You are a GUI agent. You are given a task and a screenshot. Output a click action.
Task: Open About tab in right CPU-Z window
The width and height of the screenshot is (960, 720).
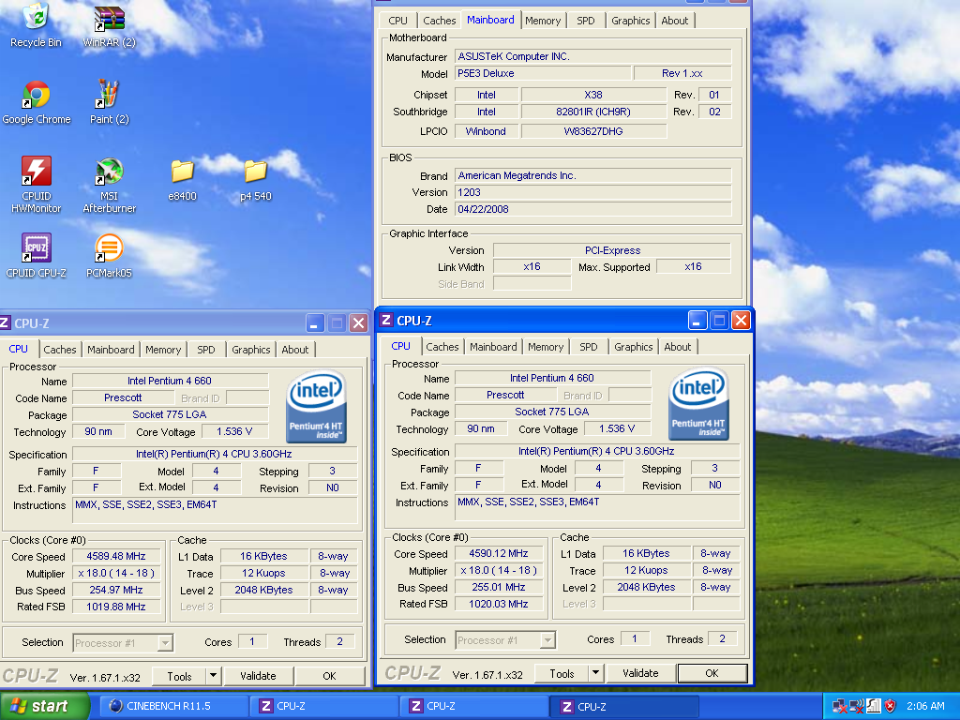tap(677, 347)
